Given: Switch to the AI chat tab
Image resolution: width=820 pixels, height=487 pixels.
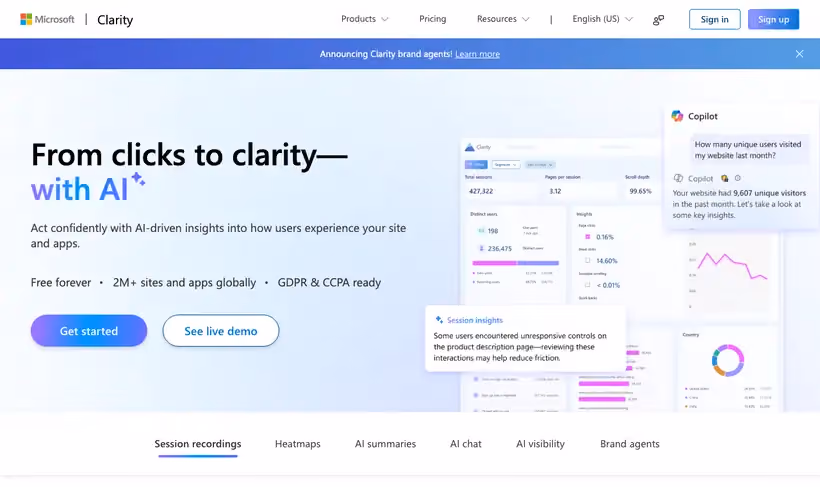Looking at the screenshot, I should [x=465, y=444].
